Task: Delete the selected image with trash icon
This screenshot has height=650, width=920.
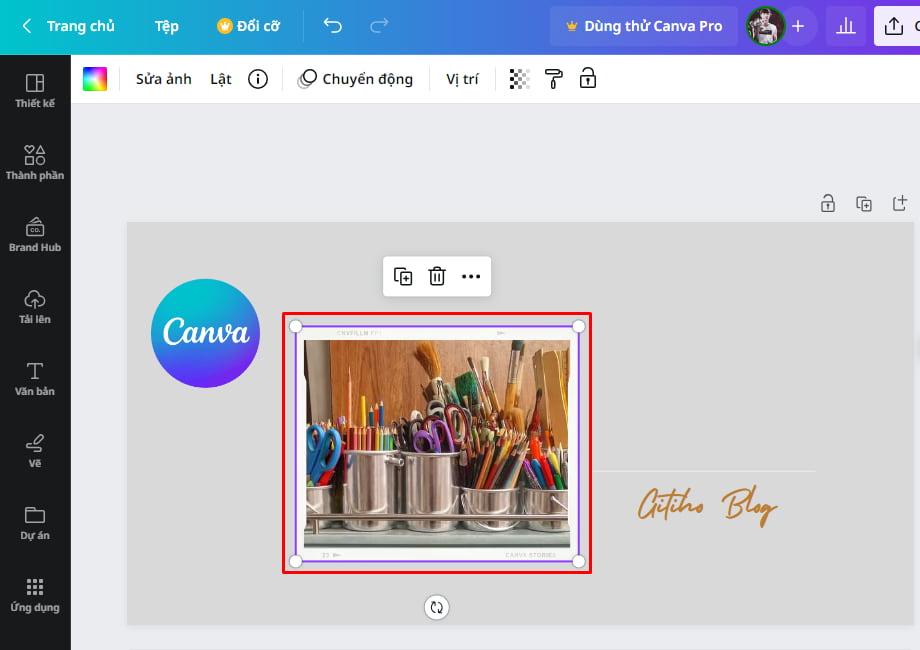Action: pos(437,277)
